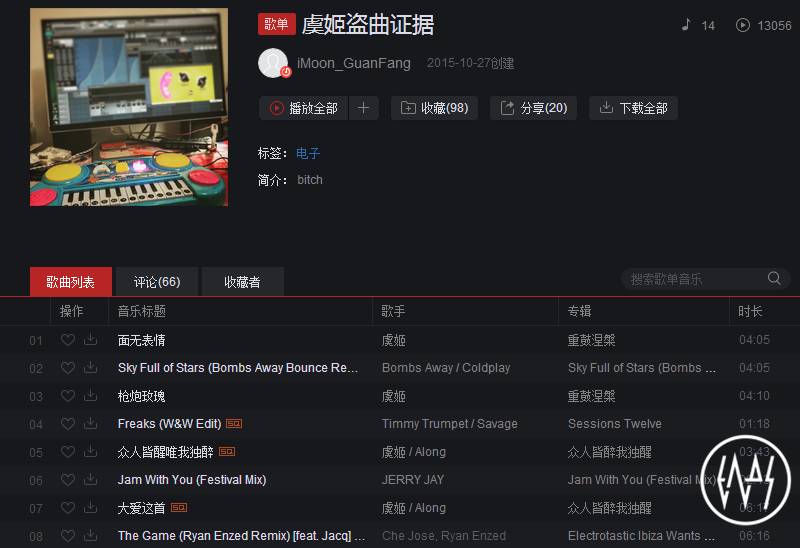Viewport: 800px width, 548px height.
Task: Toggle heart for Sky Full of Stars
Action: tap(67, 368)
